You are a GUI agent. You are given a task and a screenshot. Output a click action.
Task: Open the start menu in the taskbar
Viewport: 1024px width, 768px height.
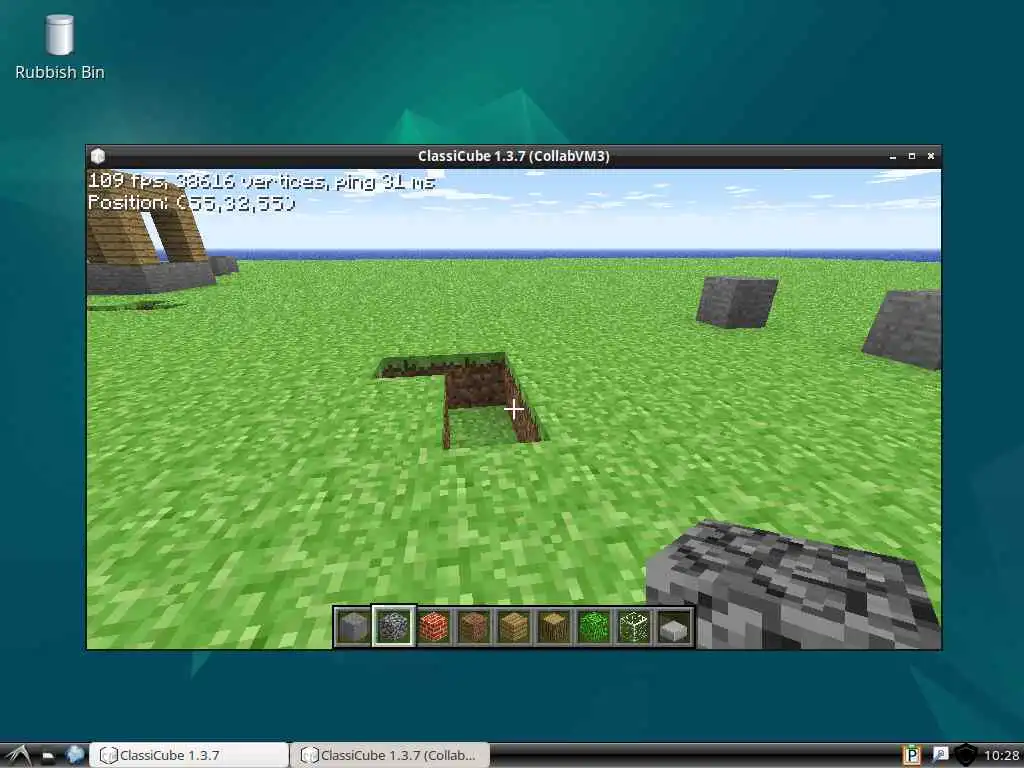(17, 755)
